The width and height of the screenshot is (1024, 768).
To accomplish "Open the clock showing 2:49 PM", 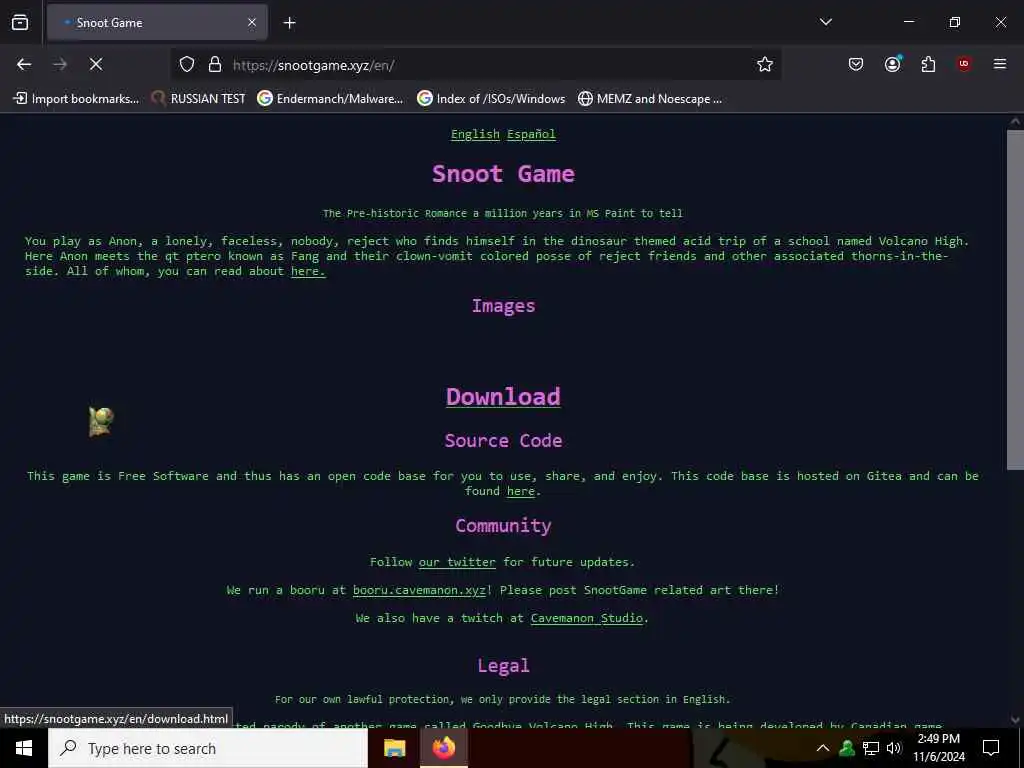I will pyautogui.click(x=938, y=748).
